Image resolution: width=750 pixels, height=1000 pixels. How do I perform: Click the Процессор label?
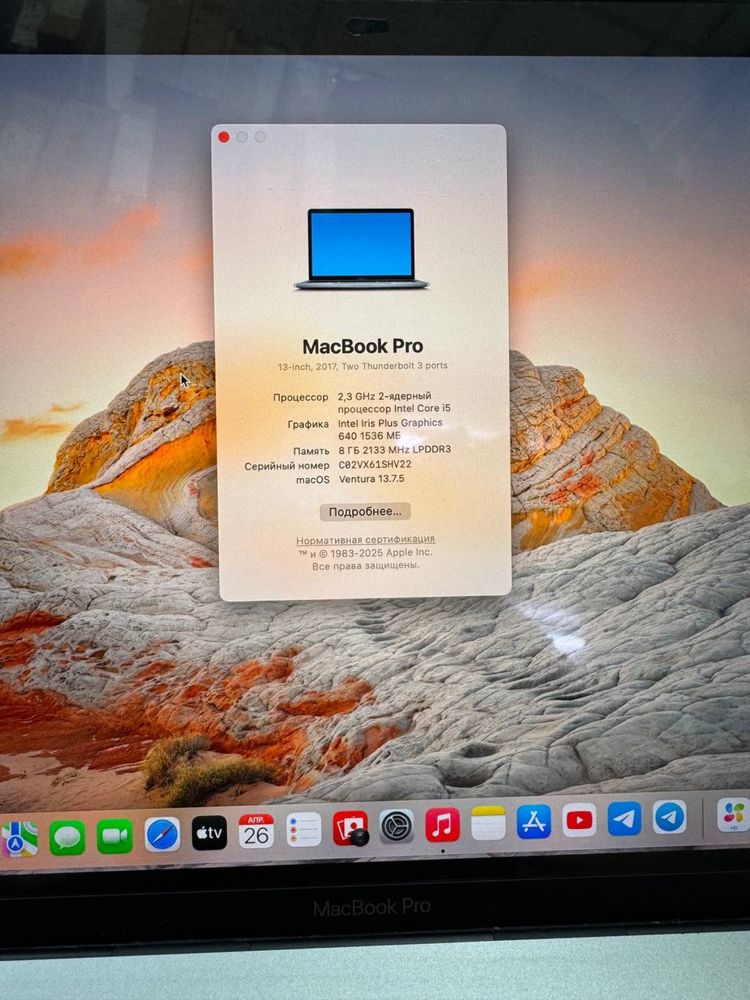tap(301, 397)
